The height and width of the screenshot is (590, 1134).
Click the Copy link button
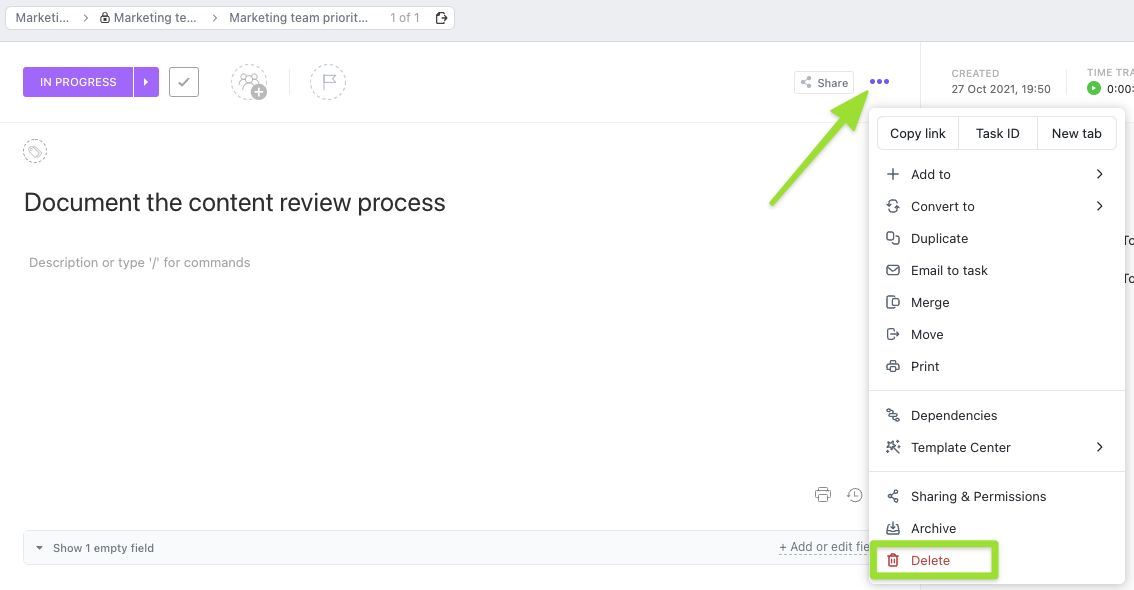point(918,133)
